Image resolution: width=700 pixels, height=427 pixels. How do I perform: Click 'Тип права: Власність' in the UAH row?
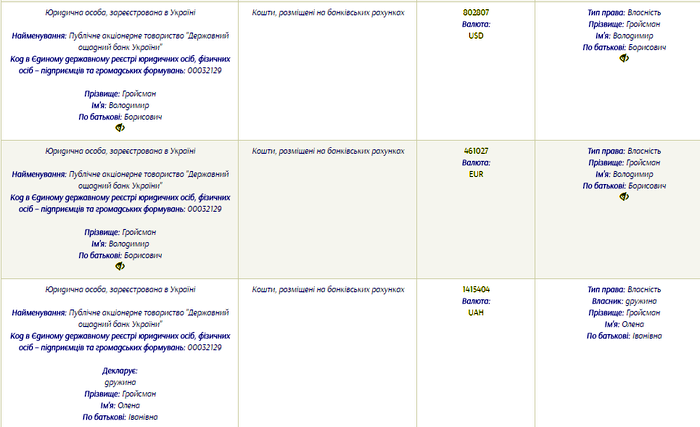tap(624, 289)
